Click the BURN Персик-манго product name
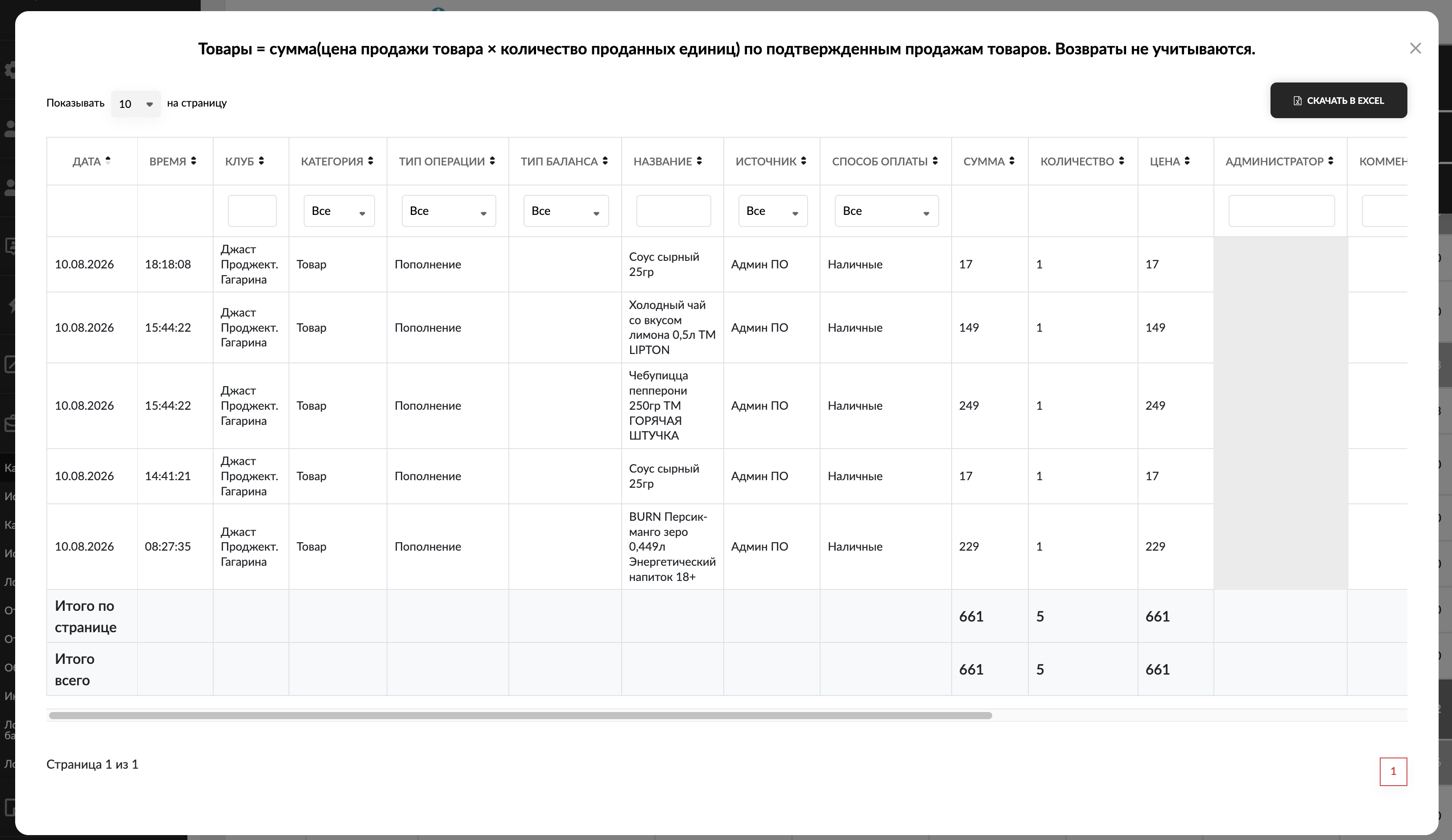 (672, 547)
